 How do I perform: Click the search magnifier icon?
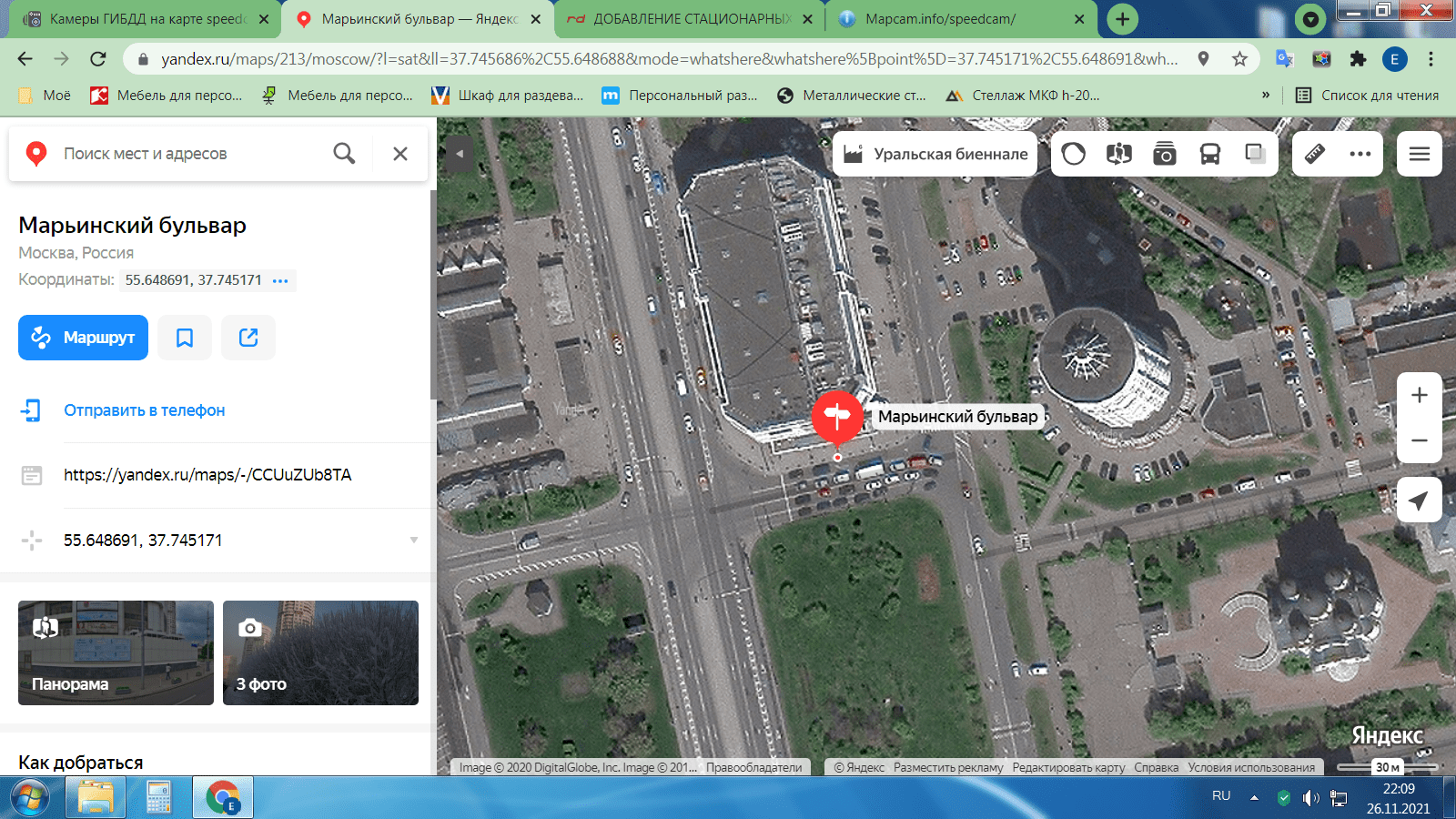coord(344,154)
